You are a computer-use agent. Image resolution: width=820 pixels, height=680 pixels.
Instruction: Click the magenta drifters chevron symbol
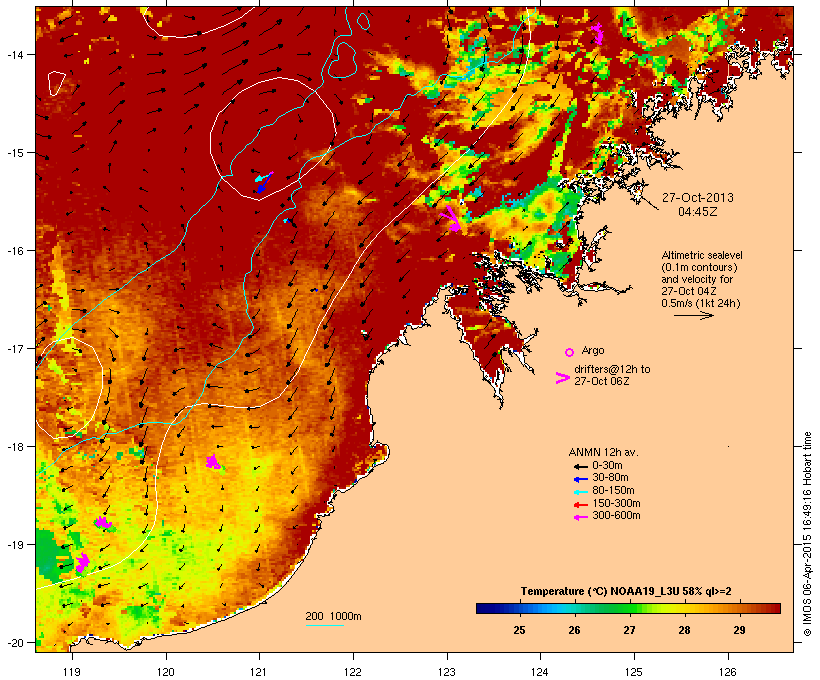[x=562, y=378]
